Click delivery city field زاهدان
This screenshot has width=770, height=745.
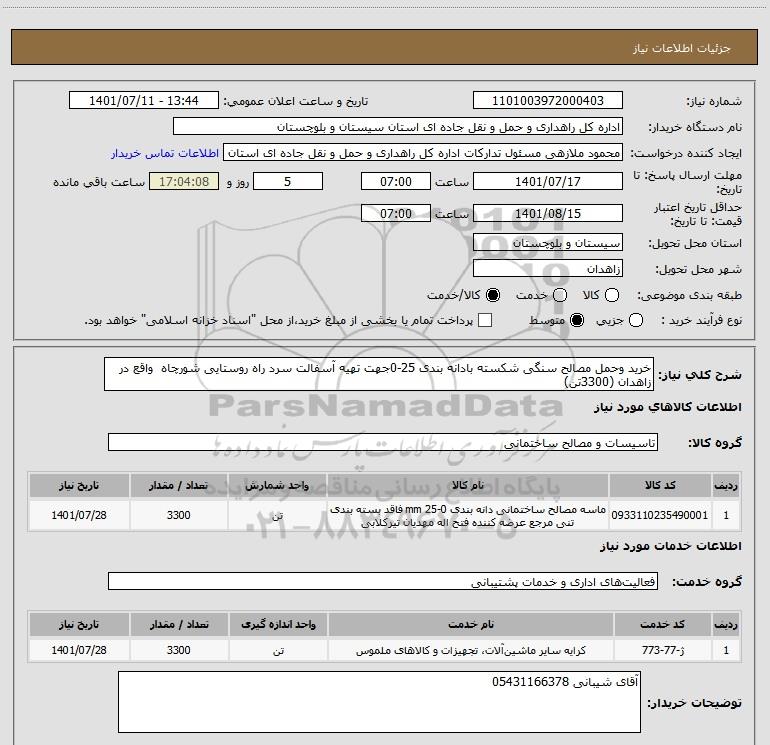tap(548, 269)
